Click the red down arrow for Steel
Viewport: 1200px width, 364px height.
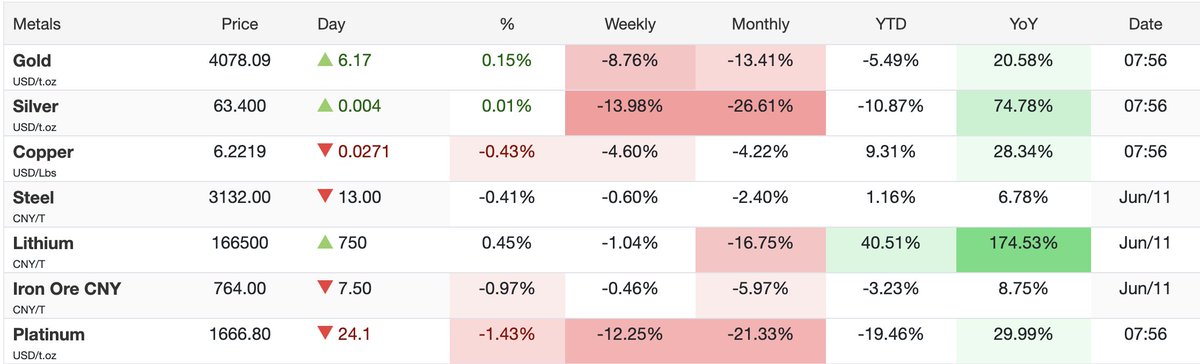coord(325,198)
